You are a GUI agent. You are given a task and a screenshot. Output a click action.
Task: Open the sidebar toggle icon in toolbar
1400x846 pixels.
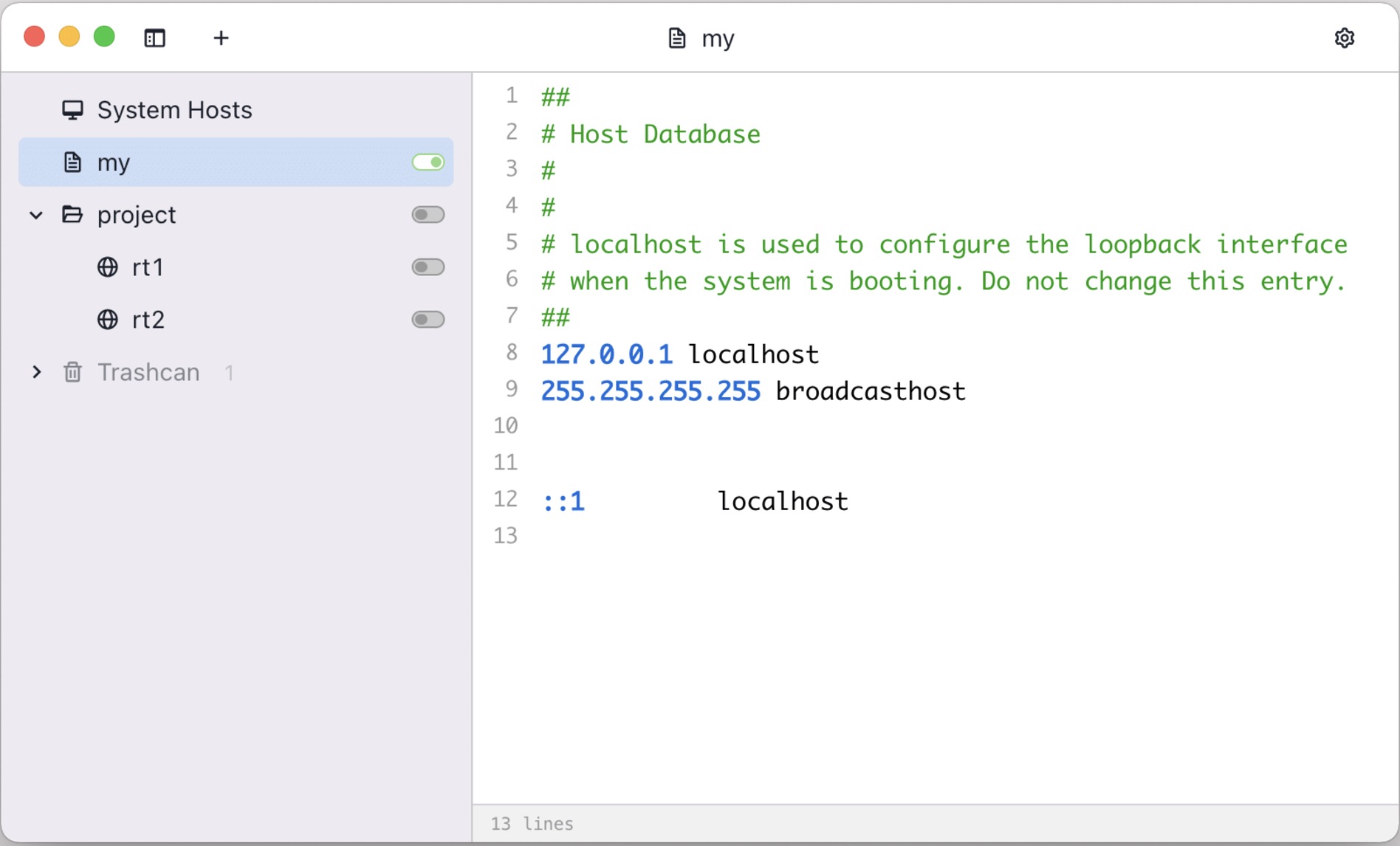click(x=154, y=38)
